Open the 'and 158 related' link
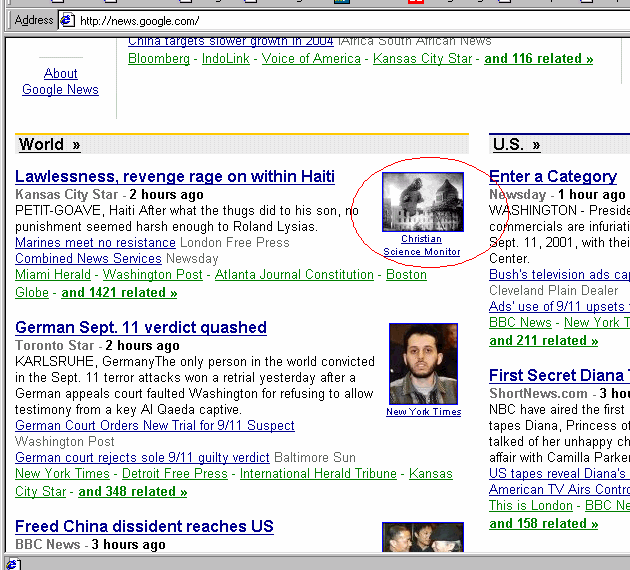Viewport: 630px width, 570px height. click(543, 524)
